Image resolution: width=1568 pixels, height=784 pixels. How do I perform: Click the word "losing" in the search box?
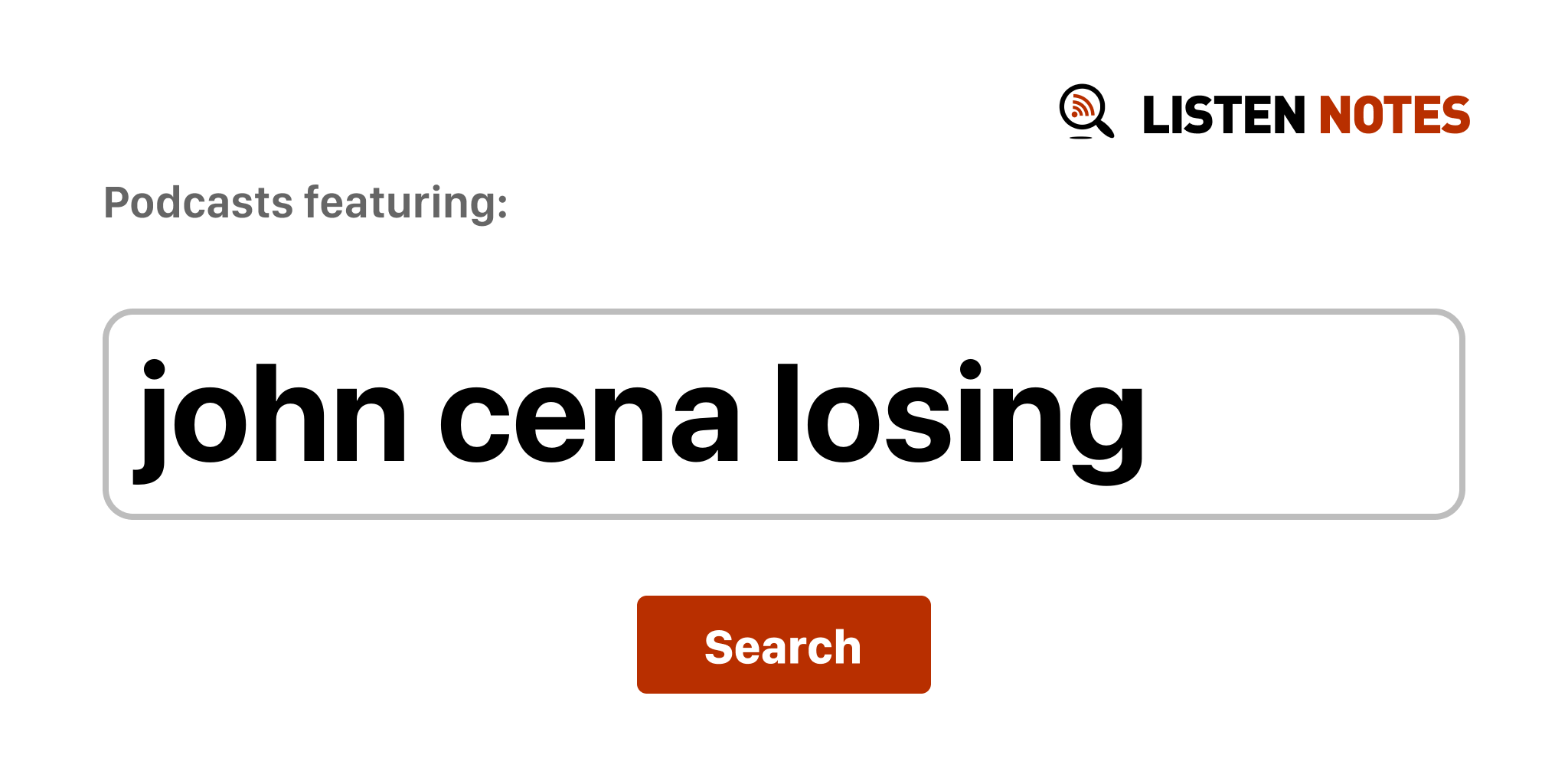click(x=959, y=414)
